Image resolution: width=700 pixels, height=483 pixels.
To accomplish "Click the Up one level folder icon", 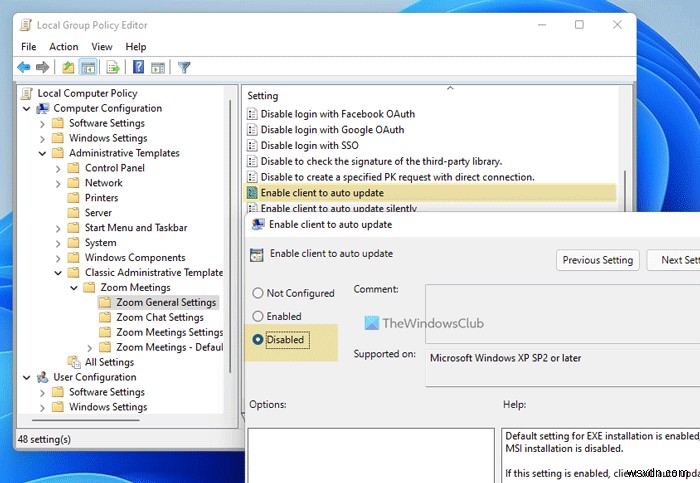I will [68, 67].
